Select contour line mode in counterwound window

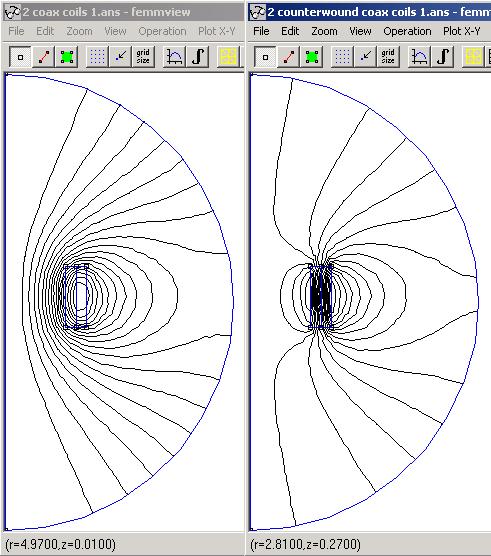288,57
